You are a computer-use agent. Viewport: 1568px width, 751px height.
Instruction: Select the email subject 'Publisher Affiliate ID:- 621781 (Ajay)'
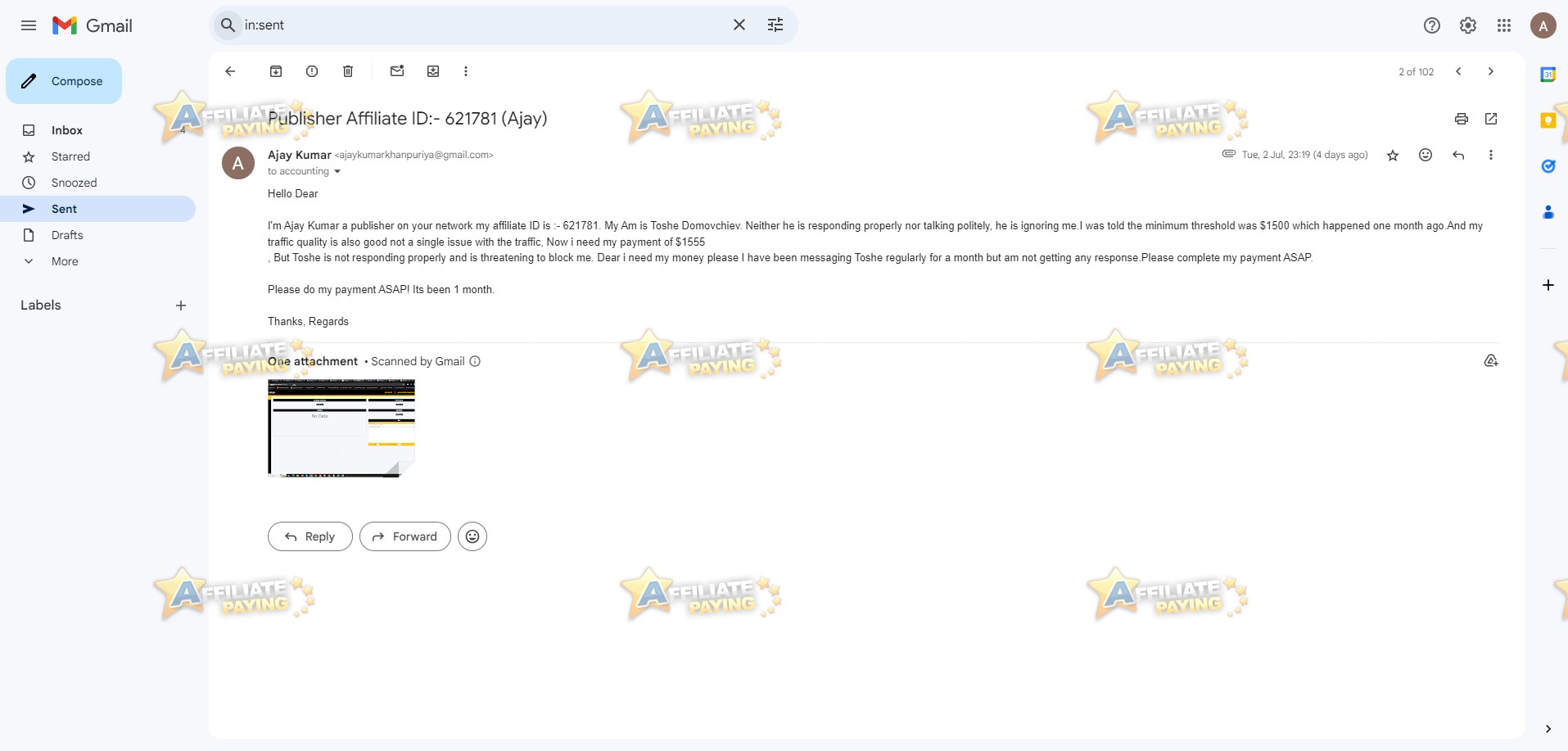pos(408,119)
